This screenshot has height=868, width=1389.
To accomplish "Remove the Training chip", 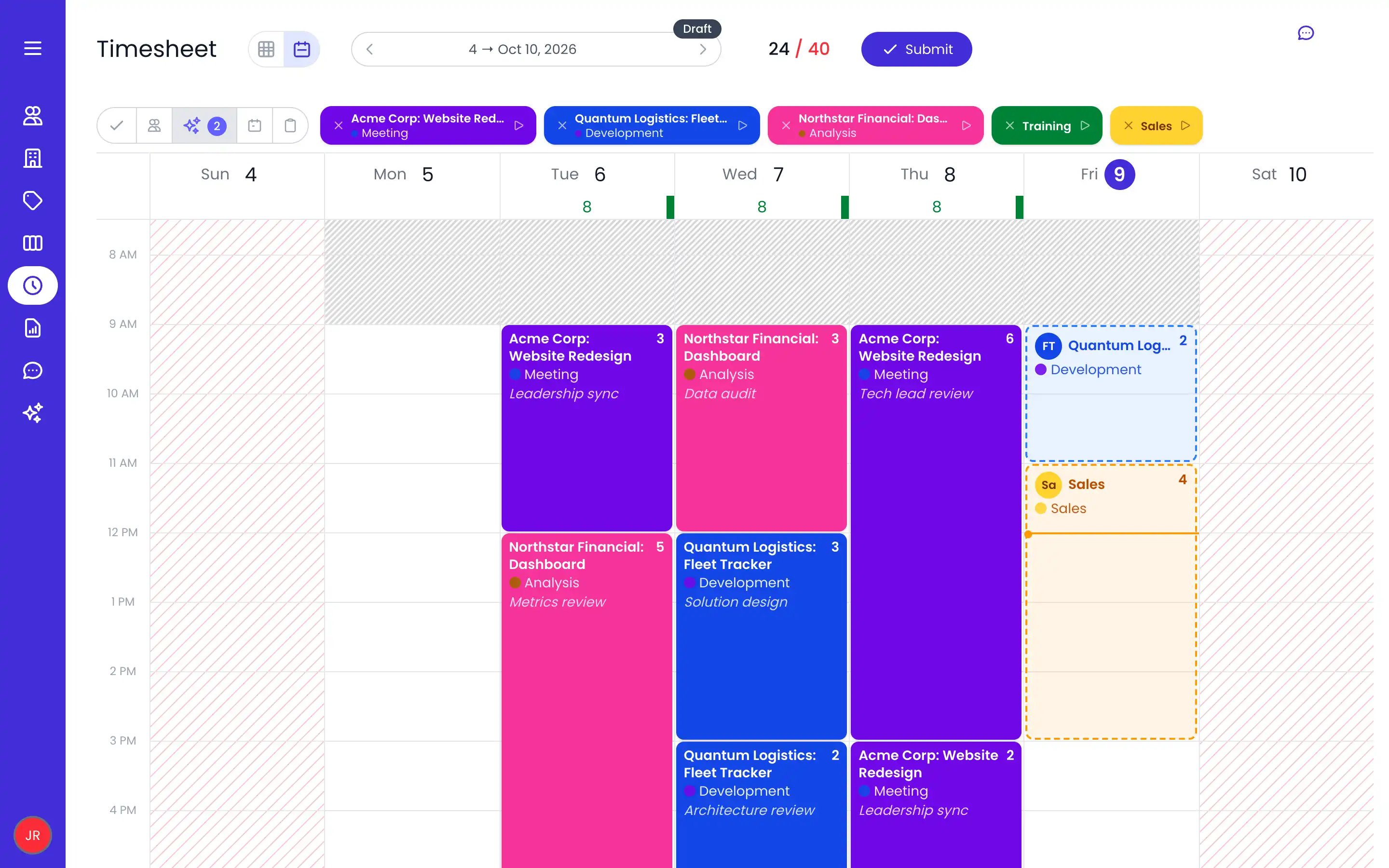I will (1010, 126).
